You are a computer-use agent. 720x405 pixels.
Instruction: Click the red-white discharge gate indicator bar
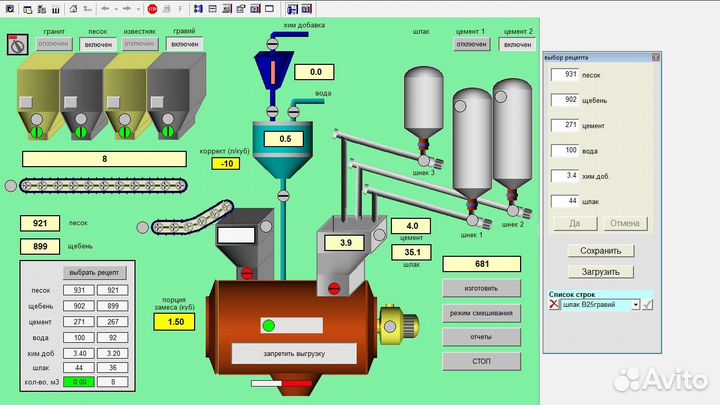(x=281, y=381)
